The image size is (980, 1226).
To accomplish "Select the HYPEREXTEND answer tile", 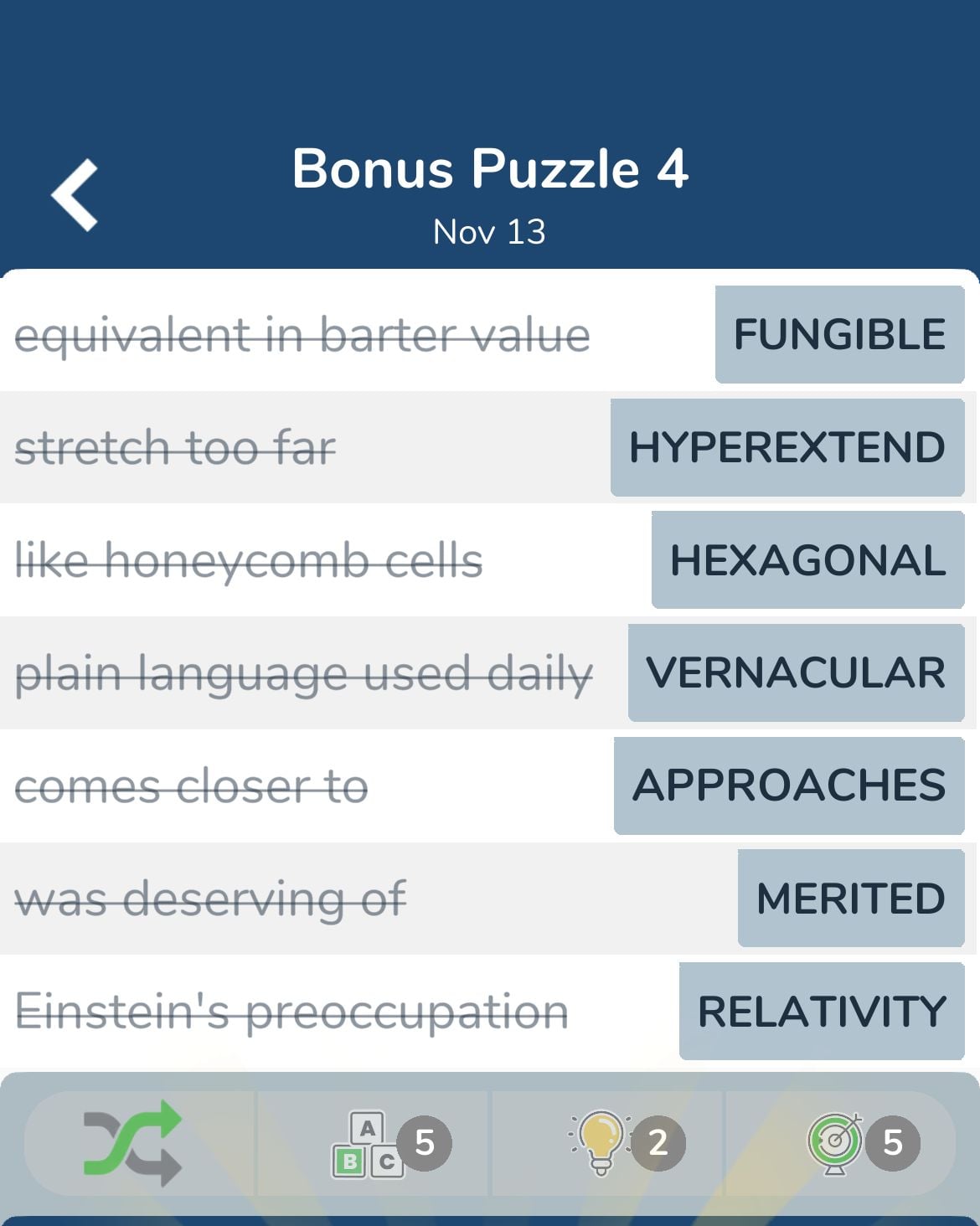I will tap(787, 447).
